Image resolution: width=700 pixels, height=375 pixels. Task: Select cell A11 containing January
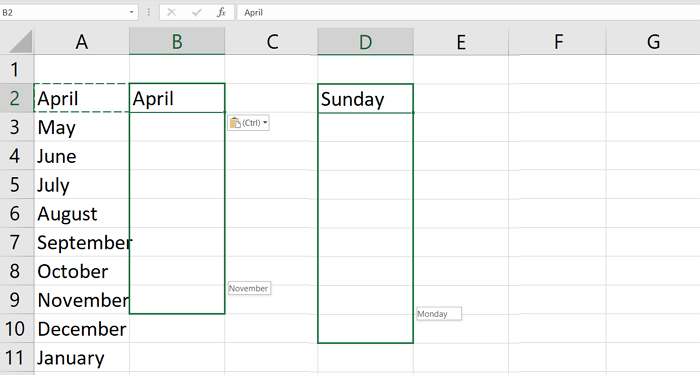82,358
